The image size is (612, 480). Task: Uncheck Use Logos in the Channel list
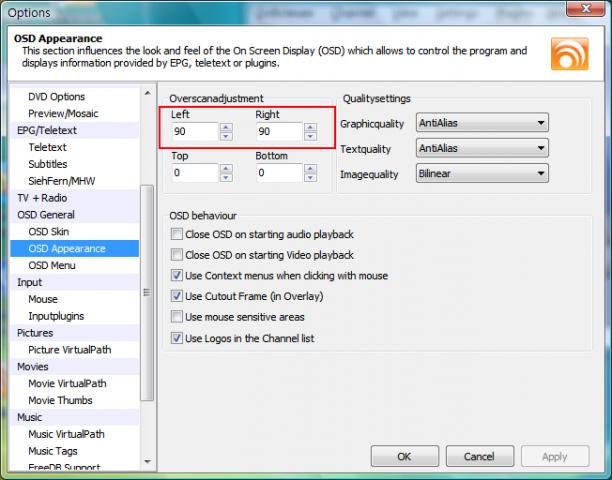(x=176, y=338)
